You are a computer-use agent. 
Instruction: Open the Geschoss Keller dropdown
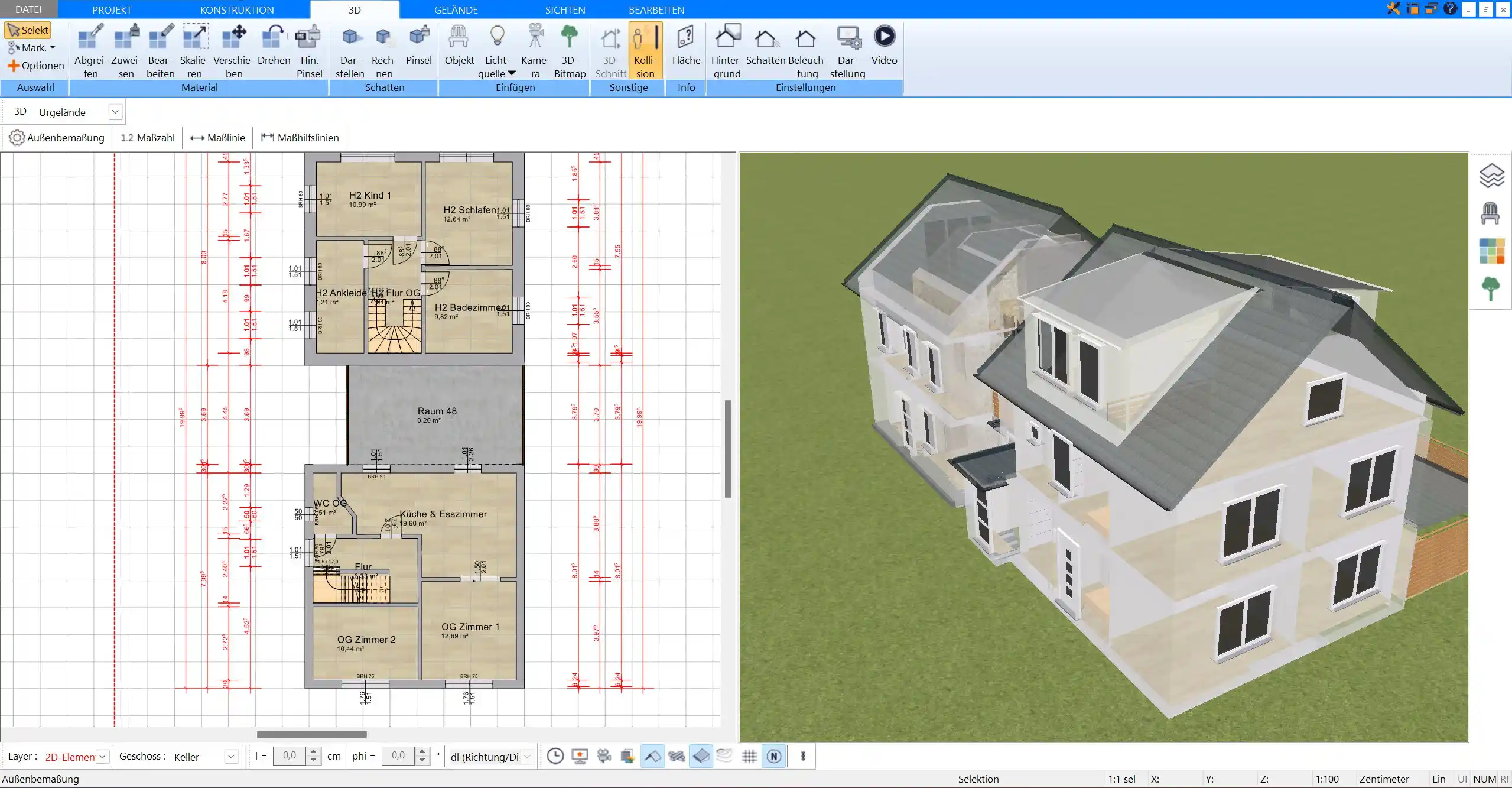pyautogui.click(x=231, y=756)
